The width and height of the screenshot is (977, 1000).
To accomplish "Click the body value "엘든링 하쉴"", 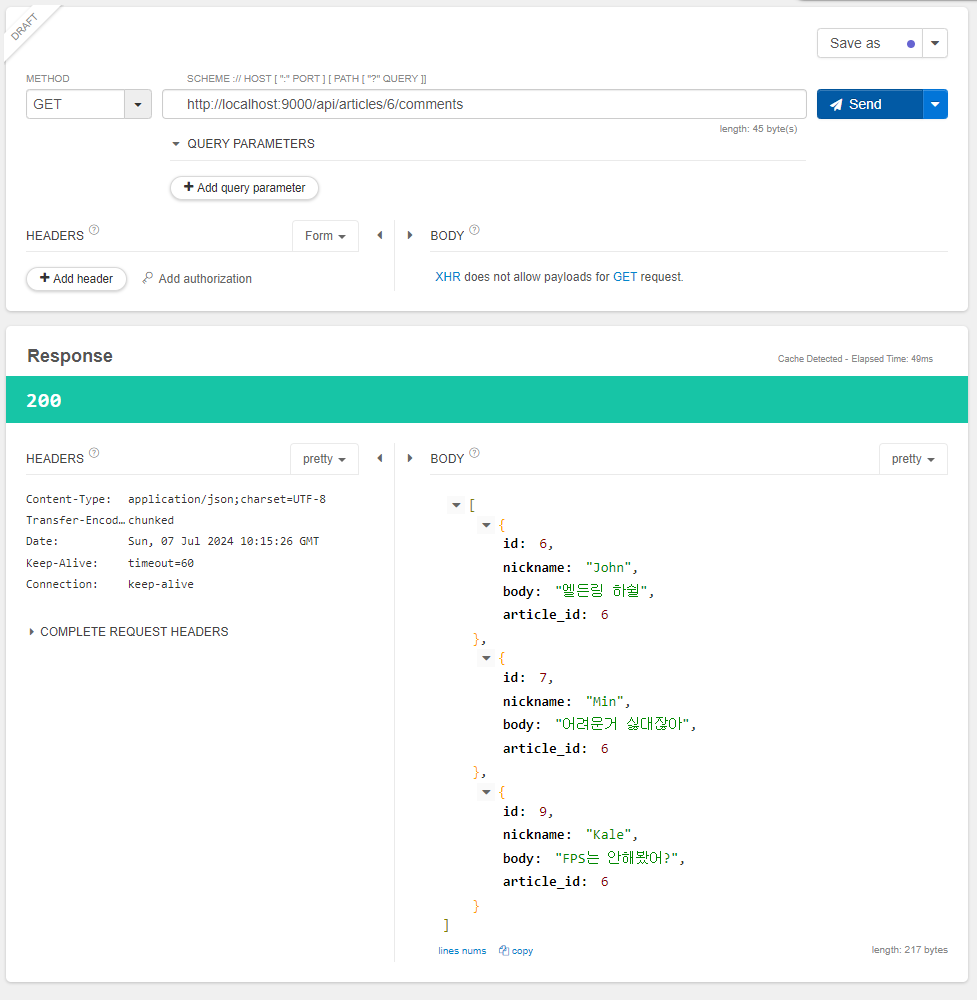I will (601, 591).
